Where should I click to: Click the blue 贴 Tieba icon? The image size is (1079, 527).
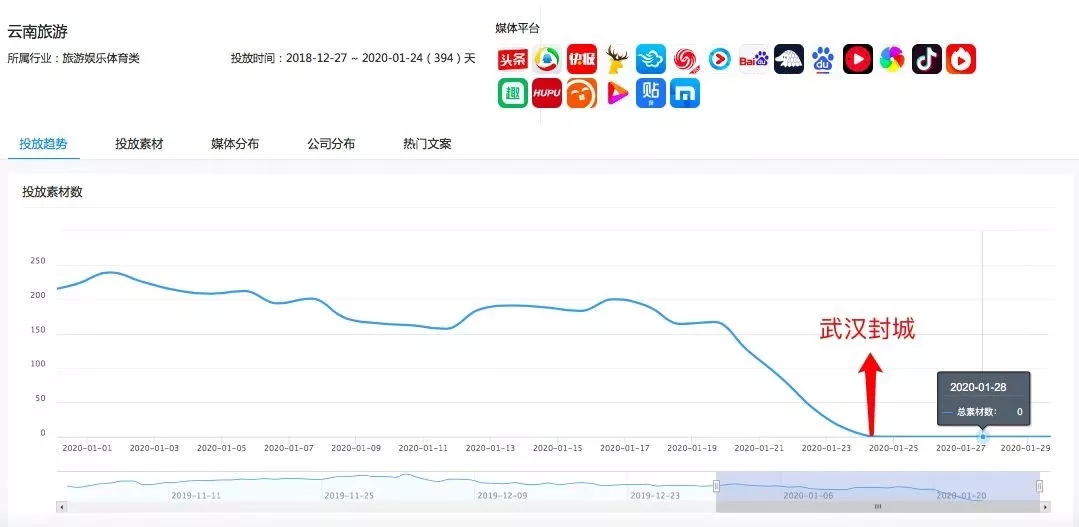650,94
